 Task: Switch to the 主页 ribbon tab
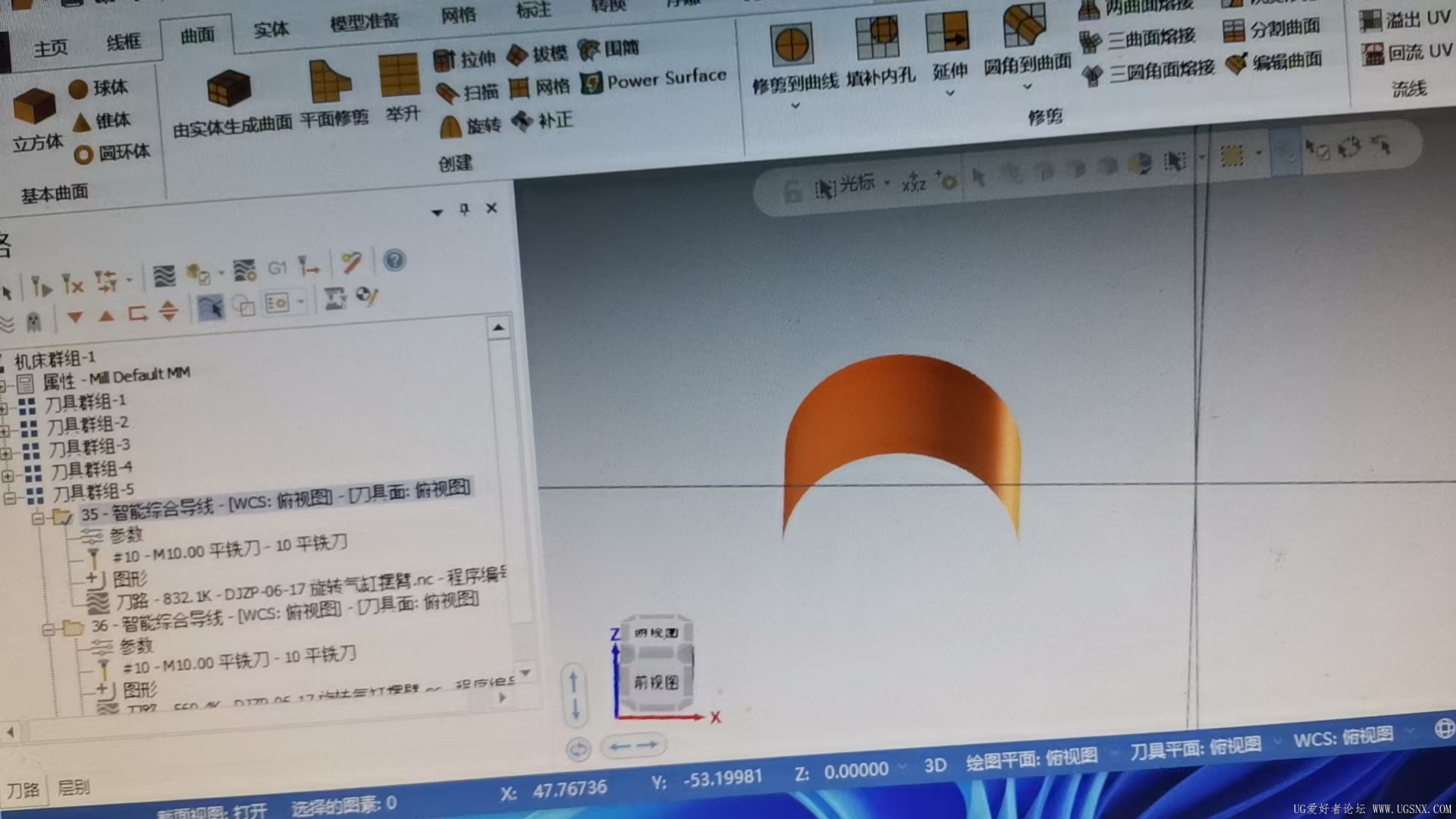click(x=51, y=49)
